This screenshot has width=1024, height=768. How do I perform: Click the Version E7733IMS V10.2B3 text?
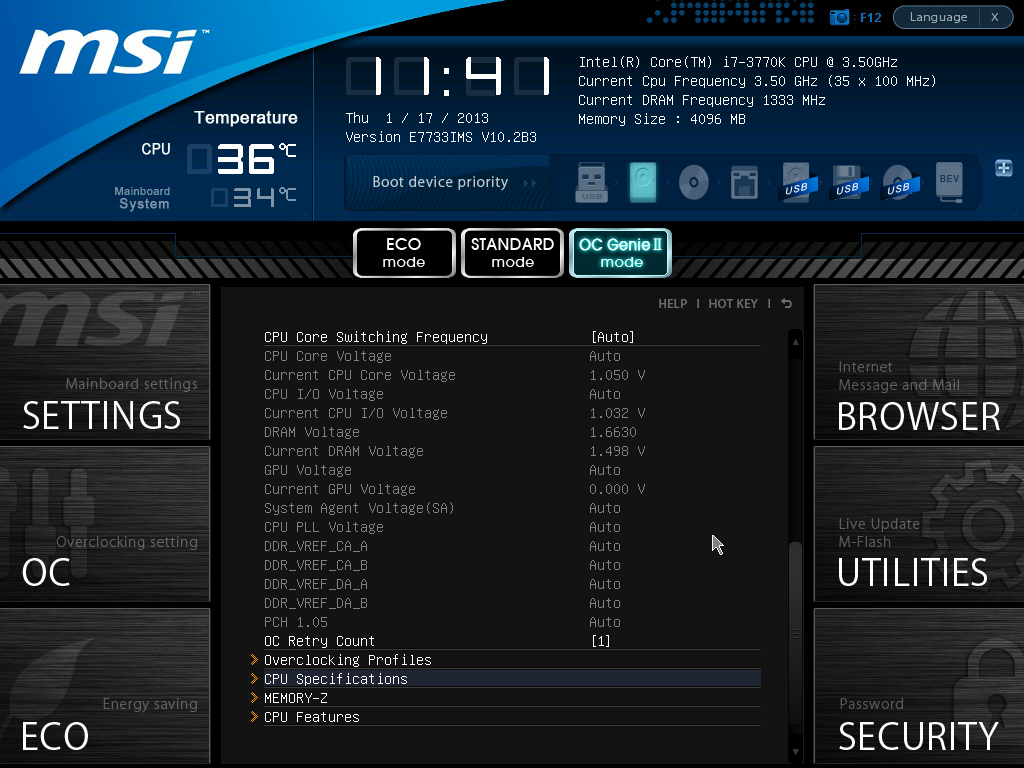click(x=441, y=137)
